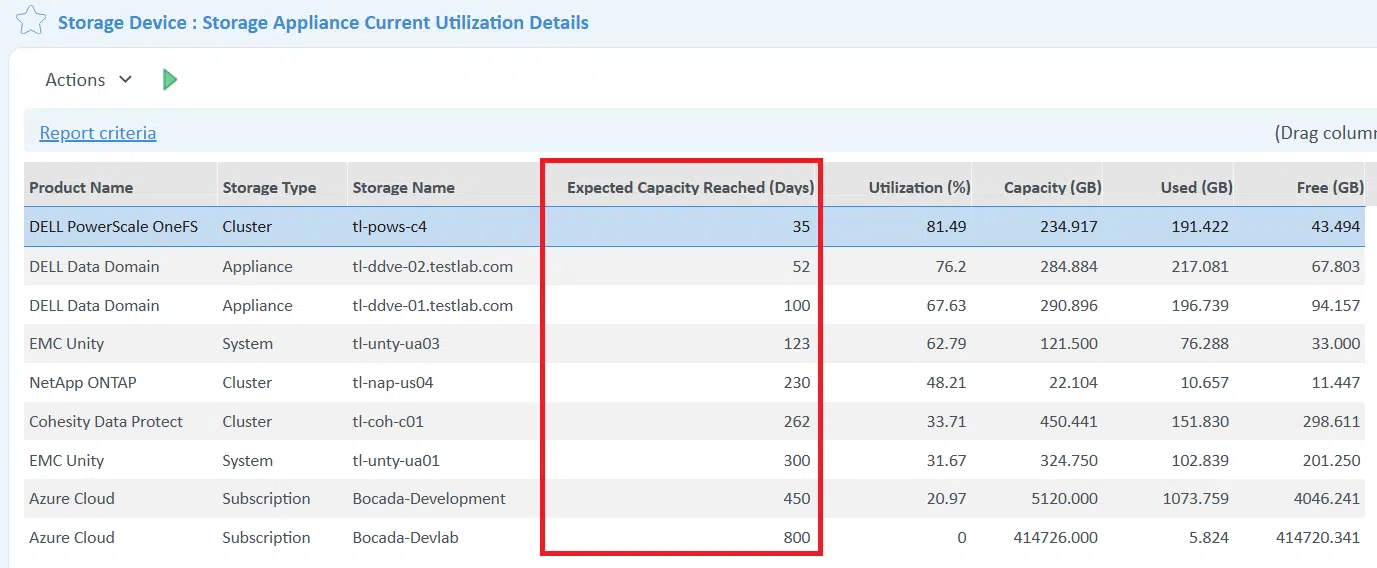1377x568 pixels.
Task: Click expected days value 52
Action: tap(801, 267)
